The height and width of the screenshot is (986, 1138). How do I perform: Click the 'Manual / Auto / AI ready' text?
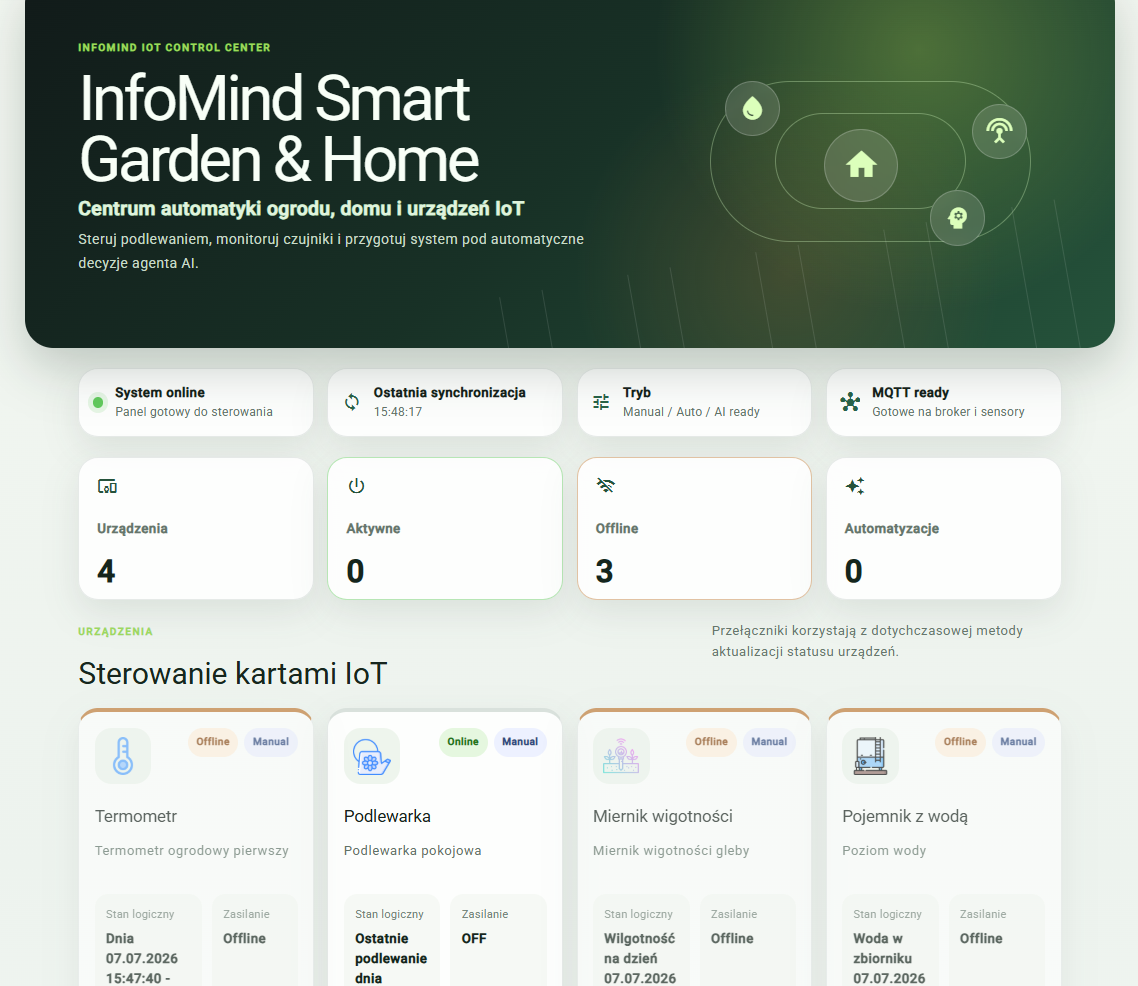point(691,412)
